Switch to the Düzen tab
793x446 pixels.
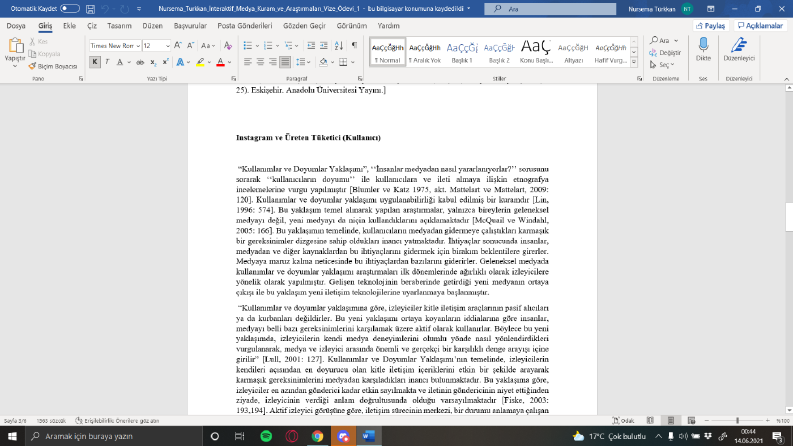coord(152,26)
